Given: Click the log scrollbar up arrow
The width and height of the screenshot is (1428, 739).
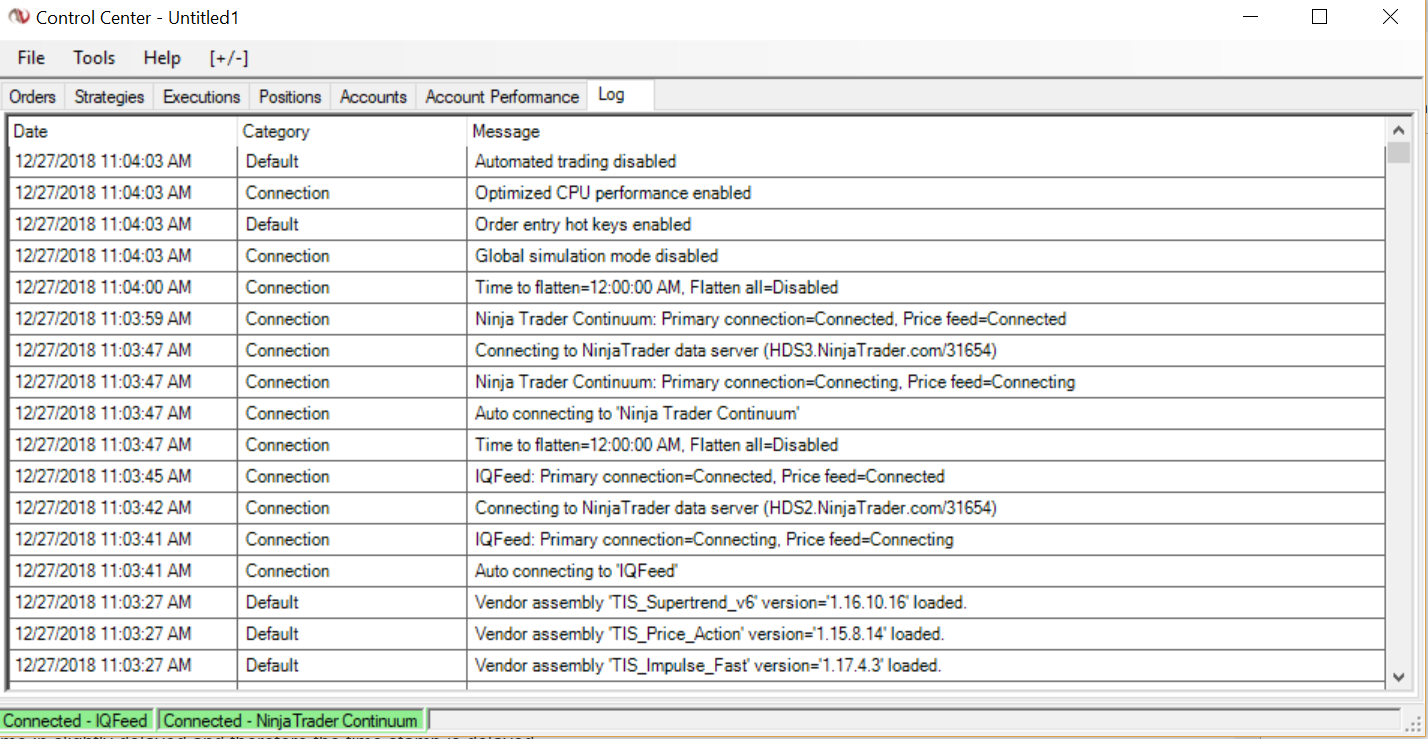Looking at the screenshot, I should (x=1398, y=130).
